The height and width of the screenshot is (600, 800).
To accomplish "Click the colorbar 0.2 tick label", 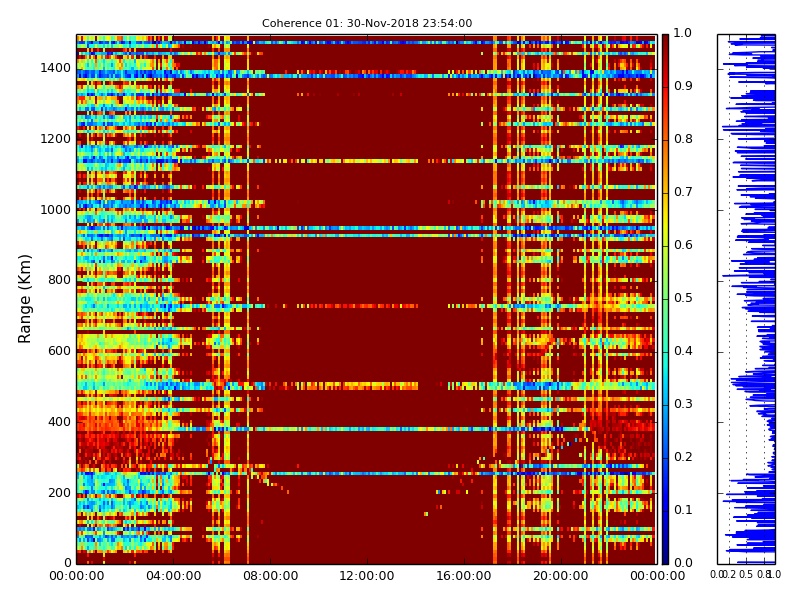I will tap(683, 457).
